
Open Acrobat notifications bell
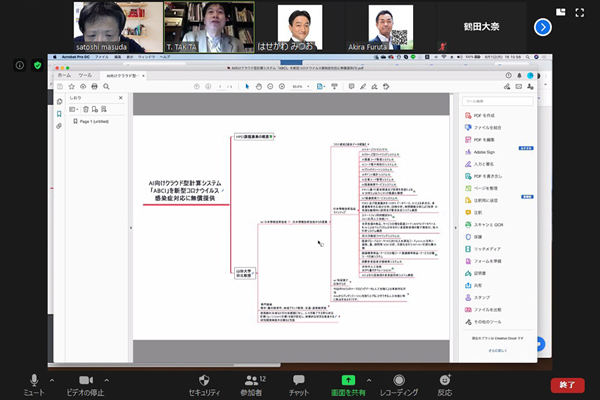coord(519,75)
